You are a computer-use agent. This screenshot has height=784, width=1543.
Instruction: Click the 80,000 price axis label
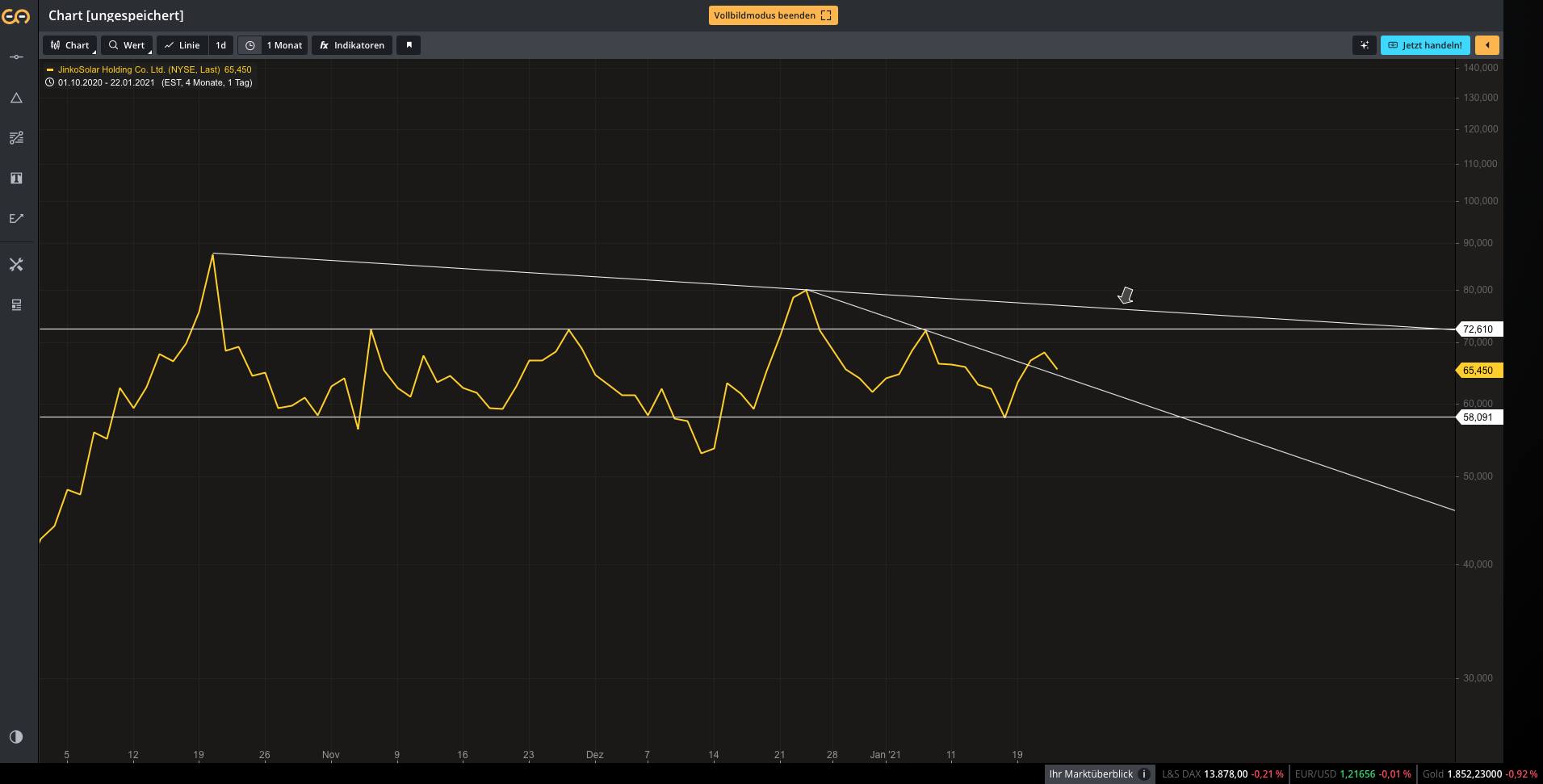pos(1478,289)
